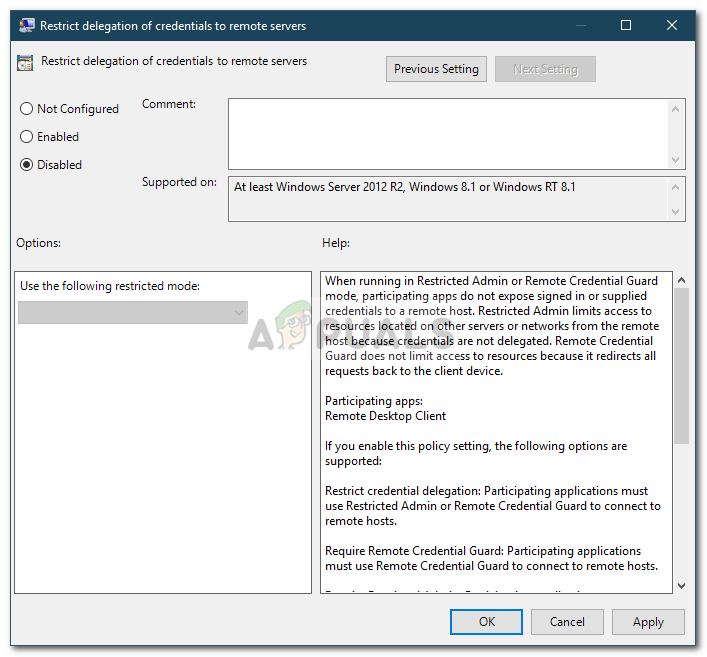
Task: Open the restricted mode dropdown
Action: [133, 312]
